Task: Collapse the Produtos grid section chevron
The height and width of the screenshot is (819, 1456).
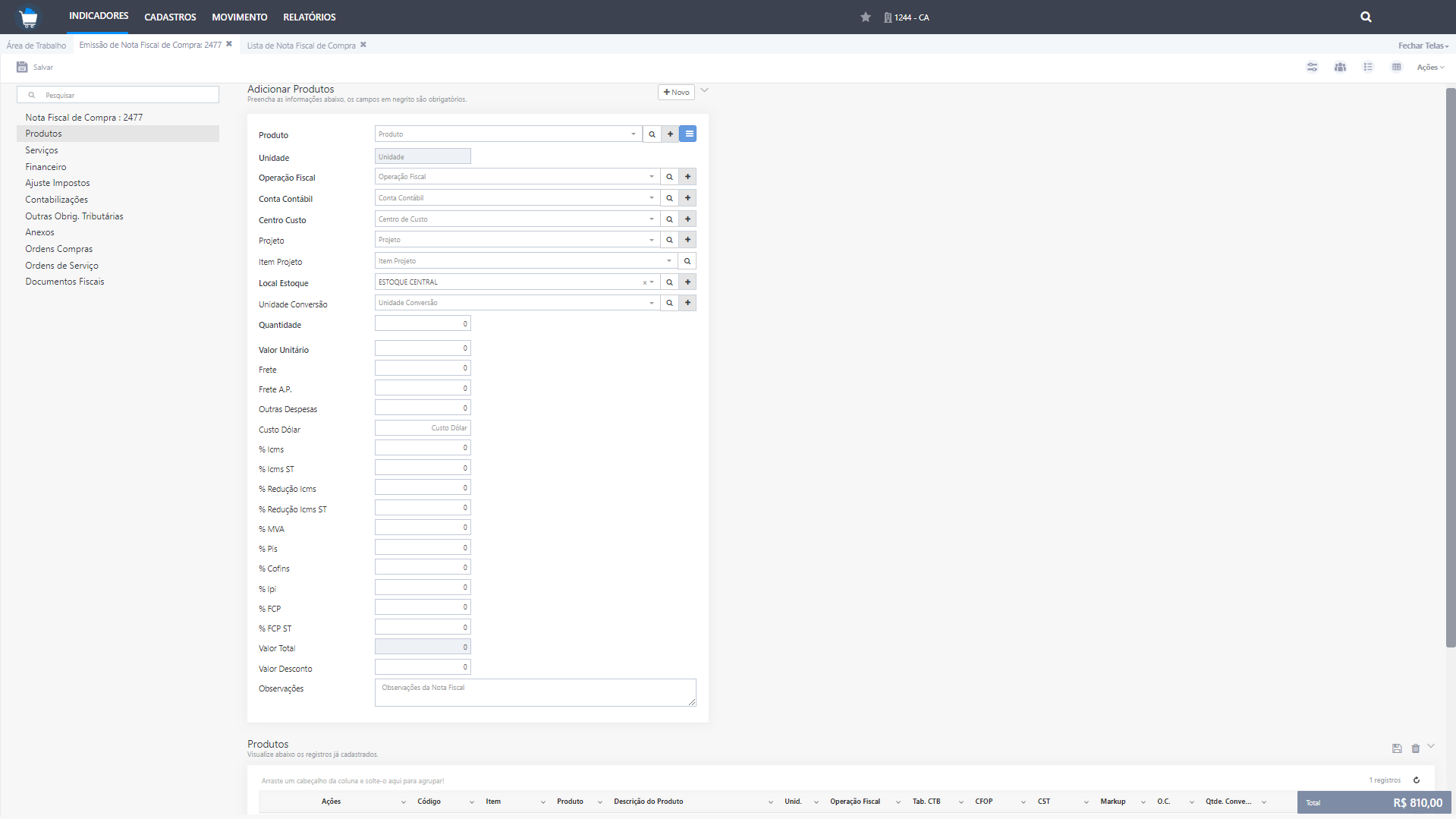Action: click(1431, 746)
